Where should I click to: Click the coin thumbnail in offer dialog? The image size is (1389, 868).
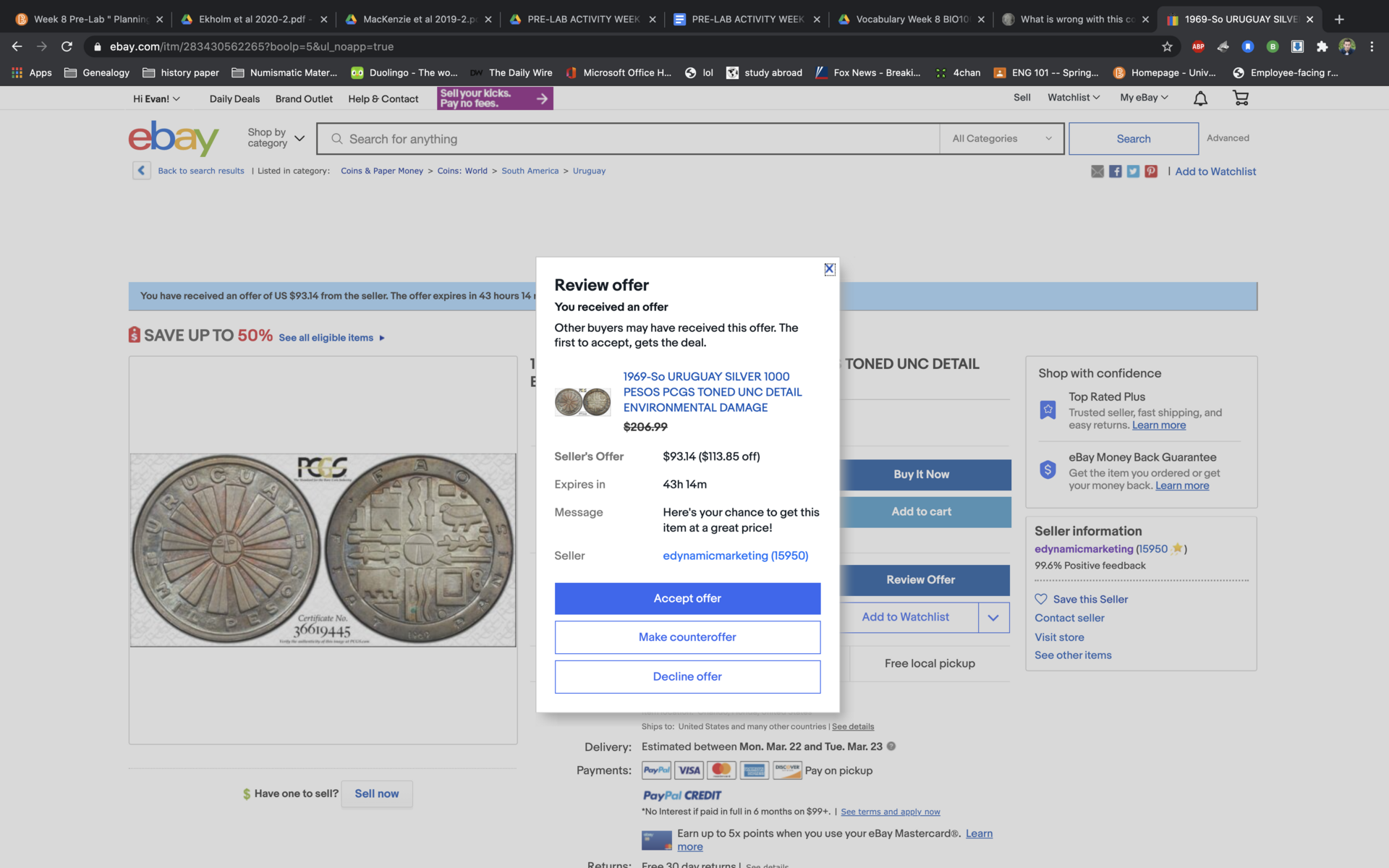[582, 401]
